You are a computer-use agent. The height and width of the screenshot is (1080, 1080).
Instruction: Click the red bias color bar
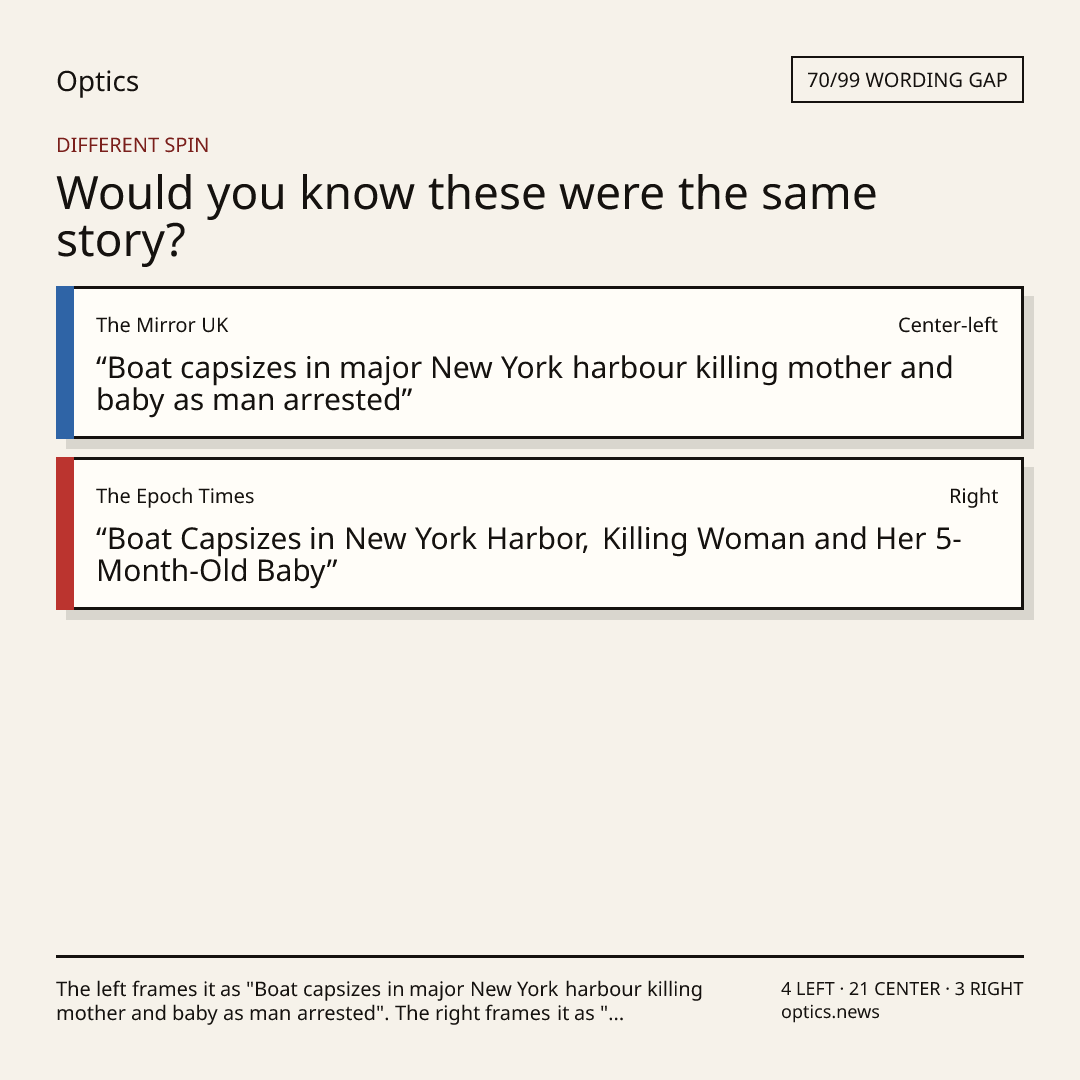tap(65, 533)
